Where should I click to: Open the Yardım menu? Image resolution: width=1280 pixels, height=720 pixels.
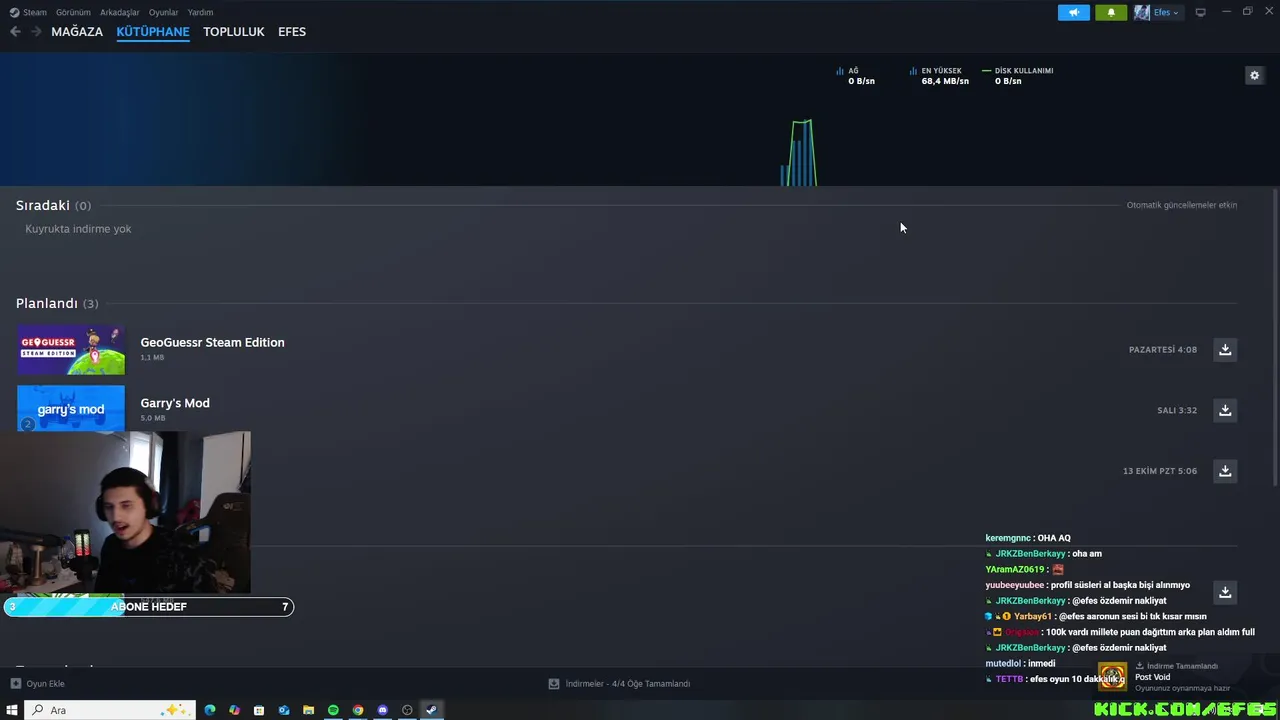(200, 12)
